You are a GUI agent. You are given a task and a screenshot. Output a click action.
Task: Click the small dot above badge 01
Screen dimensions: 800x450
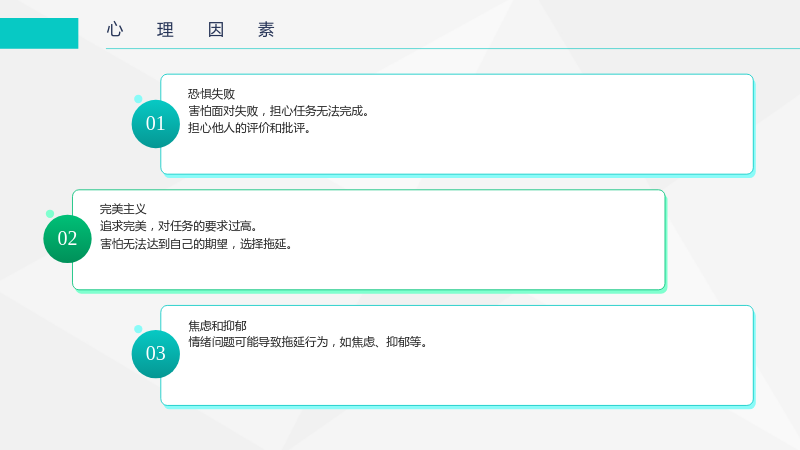pyautogui.click(x=138, y=99)
